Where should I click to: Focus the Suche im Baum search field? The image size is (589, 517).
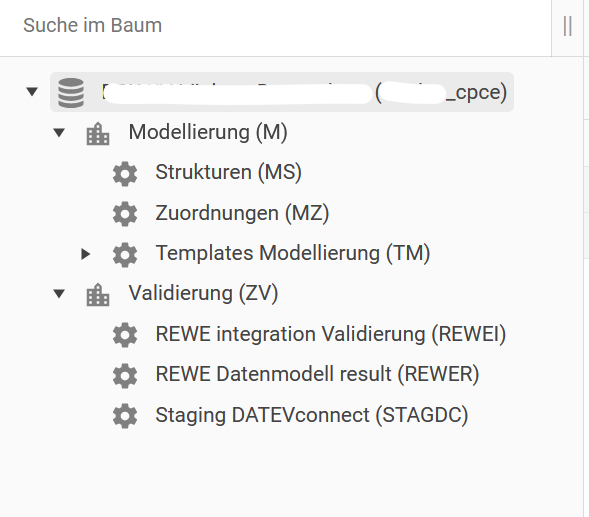coord(275,26)
